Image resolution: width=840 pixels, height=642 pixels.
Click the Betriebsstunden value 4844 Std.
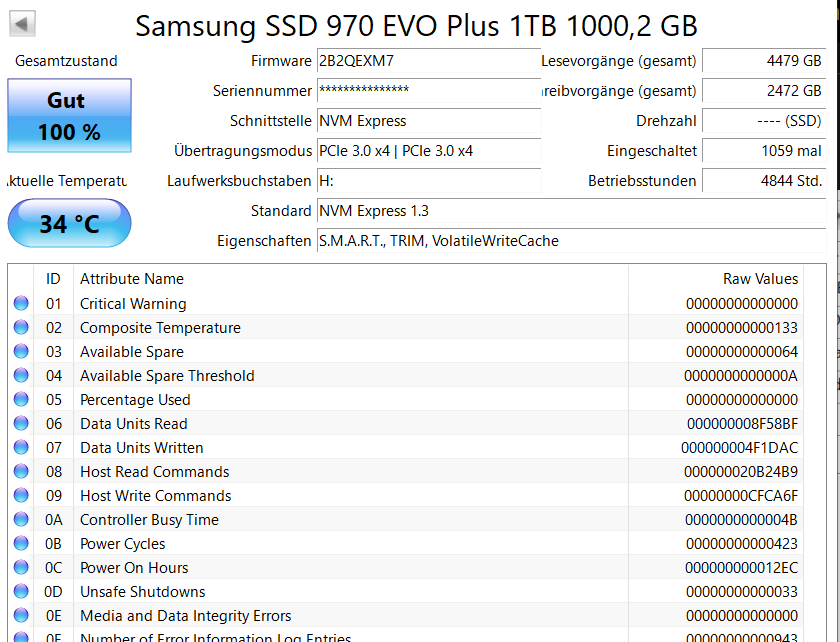764,181
